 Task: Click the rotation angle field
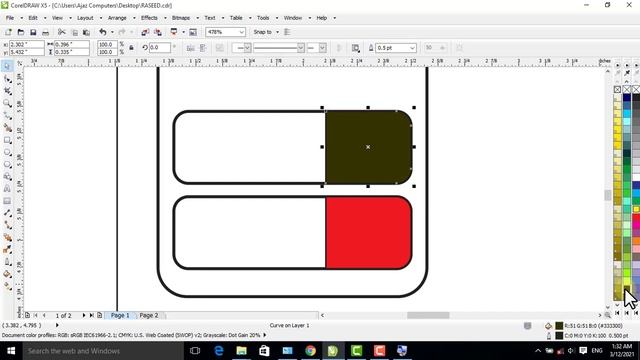click(x=159, y=48)
